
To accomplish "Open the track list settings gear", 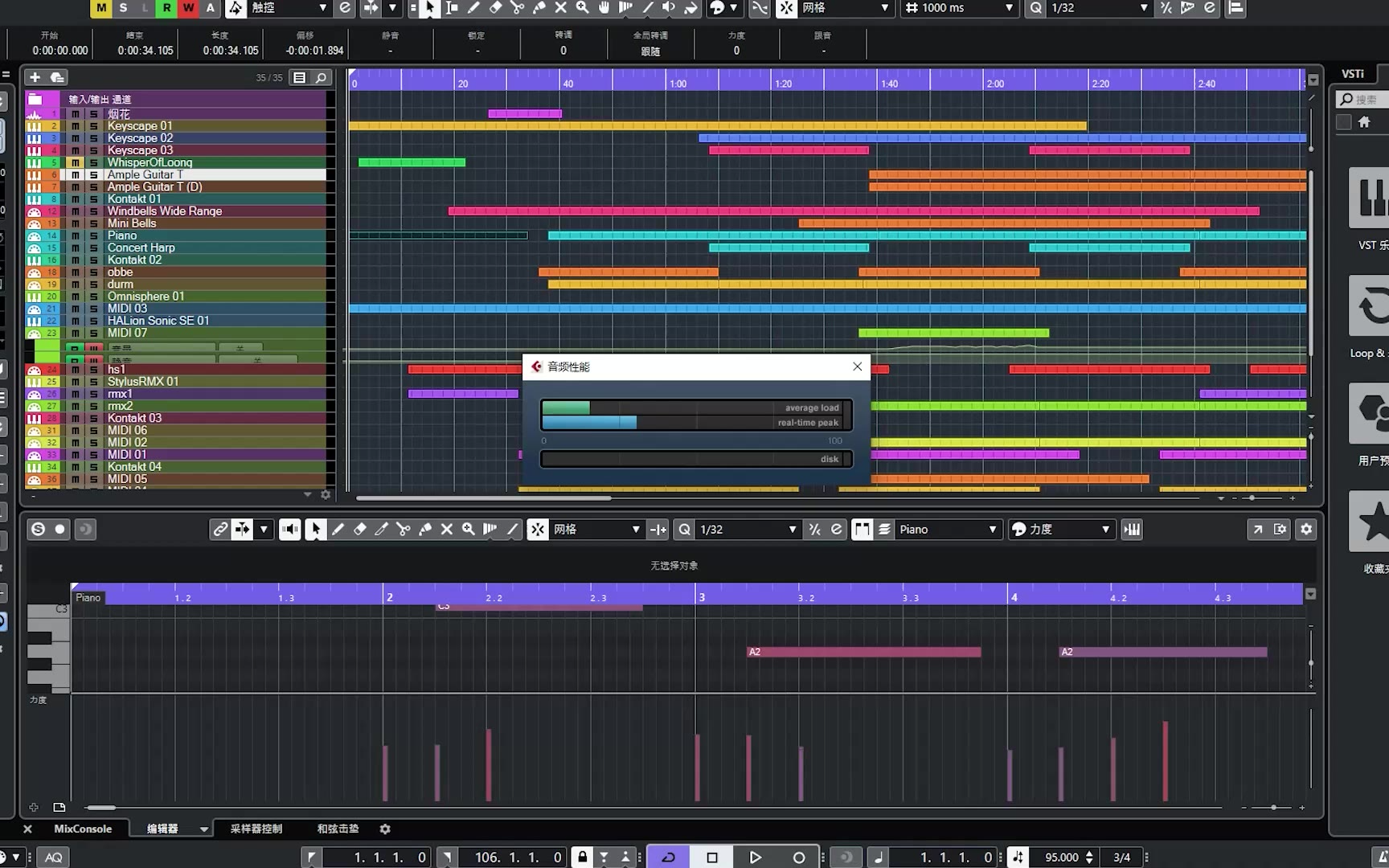I will tap(326, 494).
